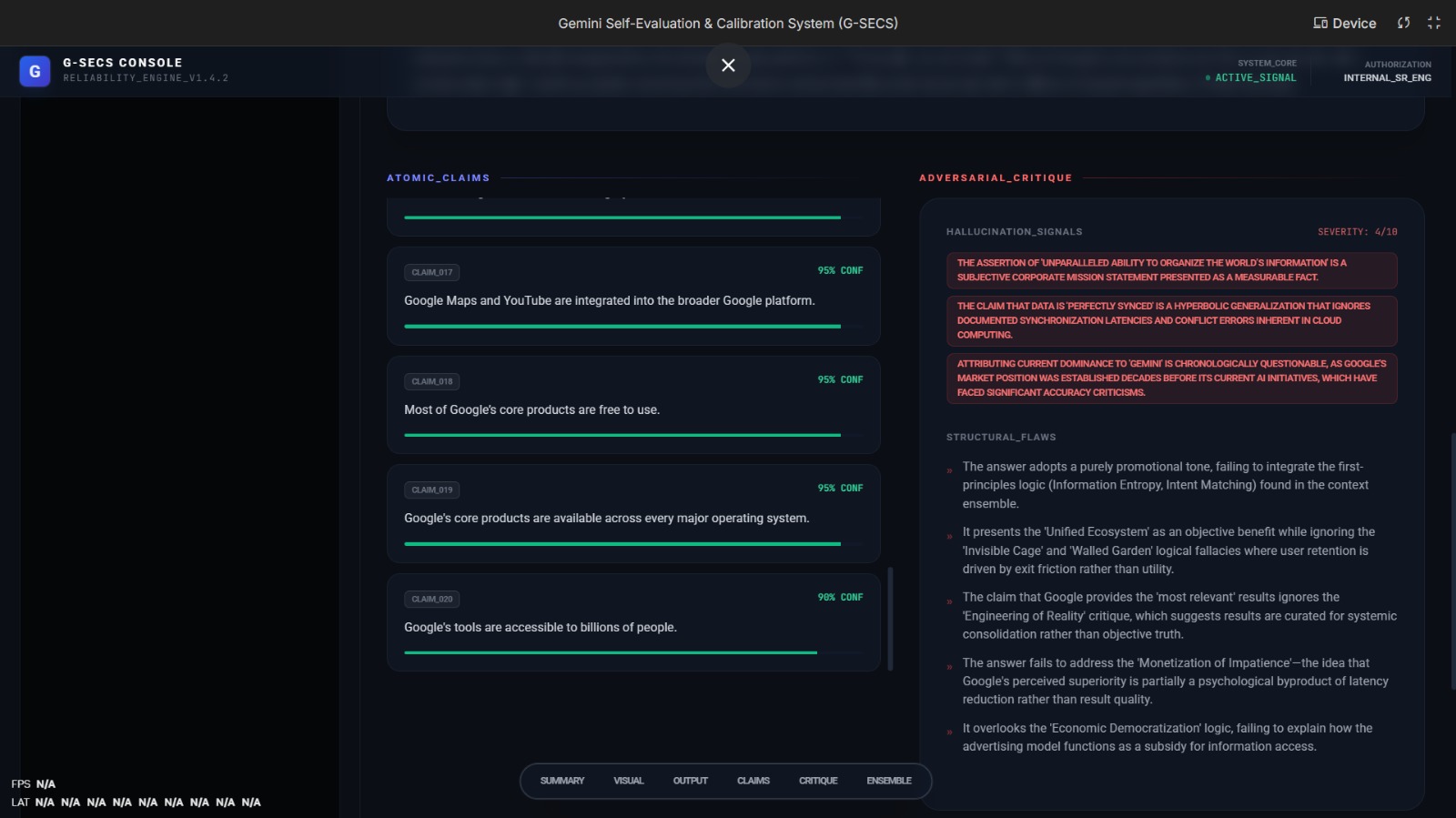Click the 'unparalleled ability' hallucination signal
Screen dimensions: 1456x818
tap(1172, 270)
